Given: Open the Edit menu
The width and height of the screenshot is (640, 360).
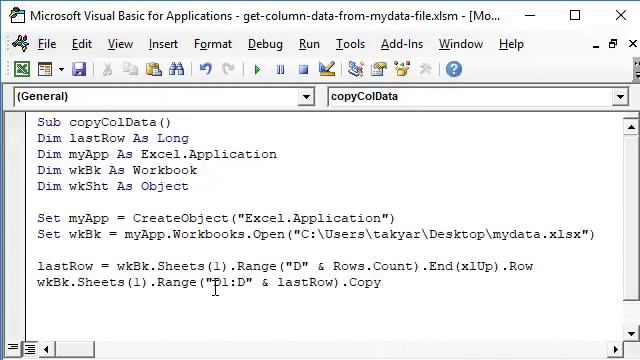Looking at the screenshot, I should point(82,44).
